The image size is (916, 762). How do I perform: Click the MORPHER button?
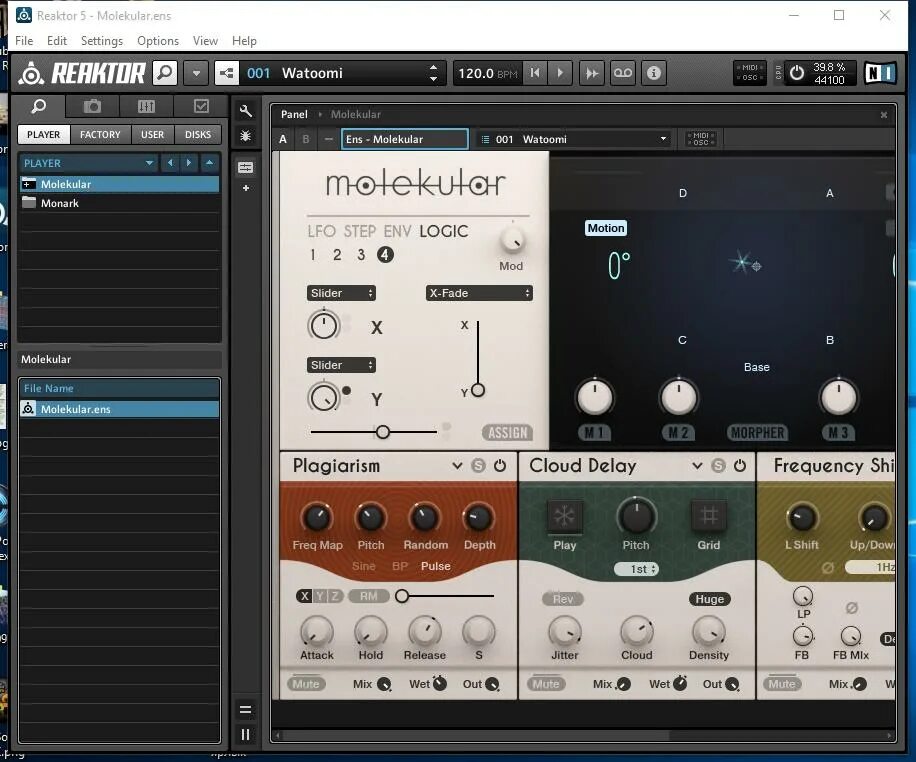[x=757, y=433]
